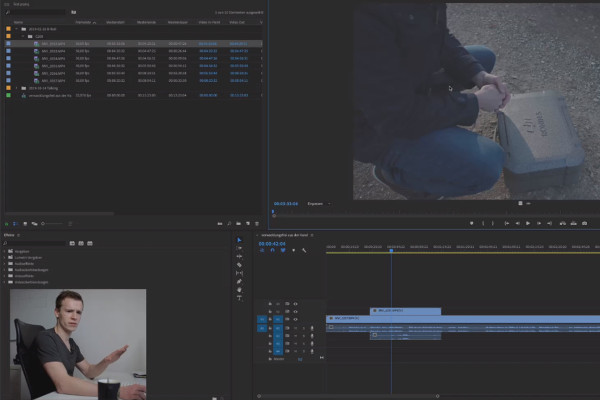Expand the Videoüberblendungen folder
The image size is (600, 400).
5,282
